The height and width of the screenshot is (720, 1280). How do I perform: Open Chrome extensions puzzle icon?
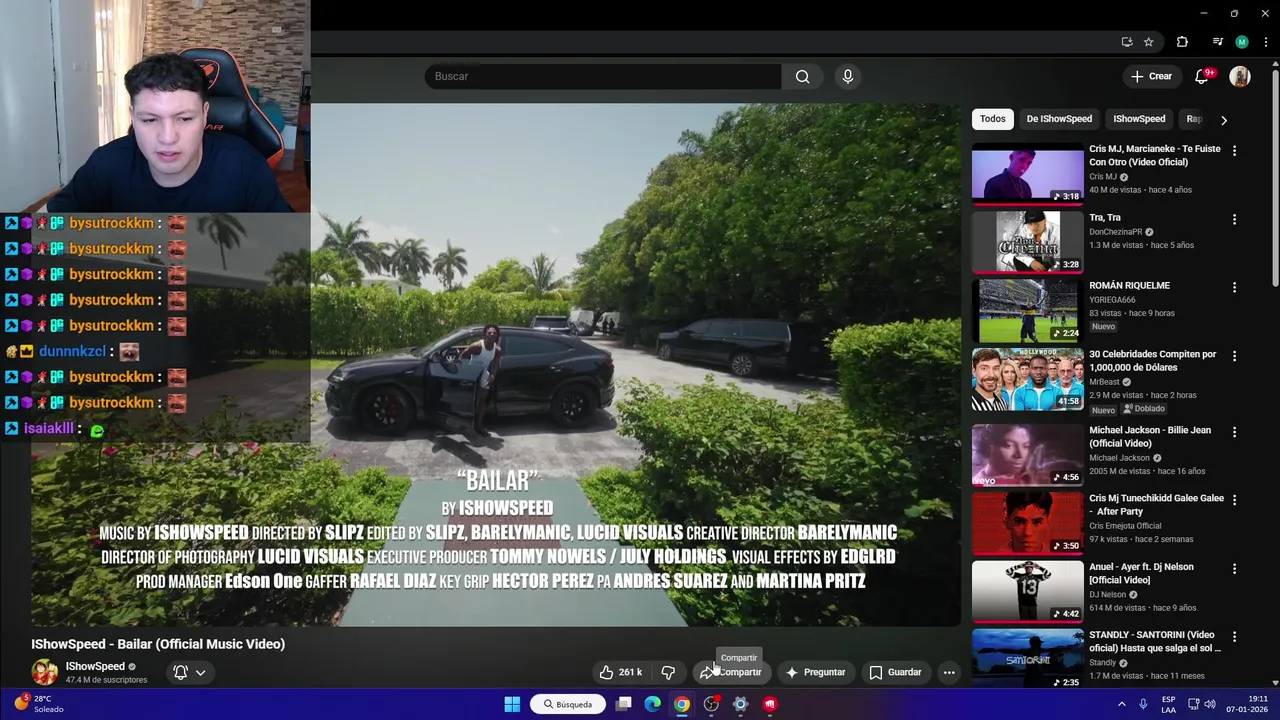click(1182, 42)
